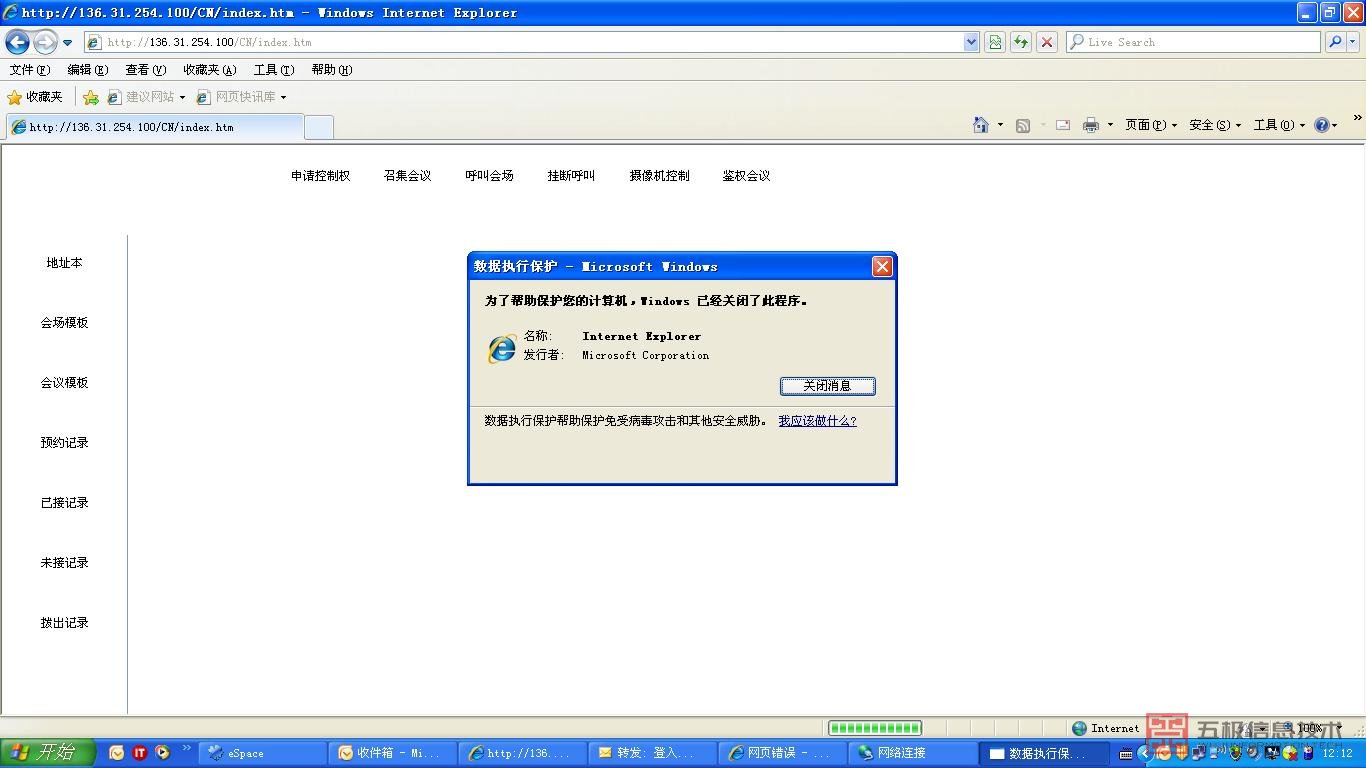Open 预约记录 in the left sidebar
The width and height of the screenshot is (1366, 768).
tap(65, 443)
